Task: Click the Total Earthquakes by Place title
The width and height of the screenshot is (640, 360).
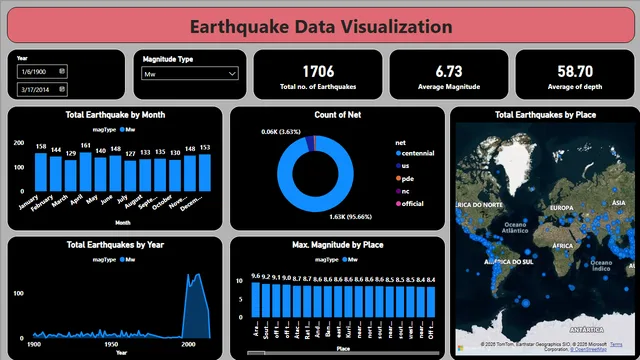Action: (545, 115)
